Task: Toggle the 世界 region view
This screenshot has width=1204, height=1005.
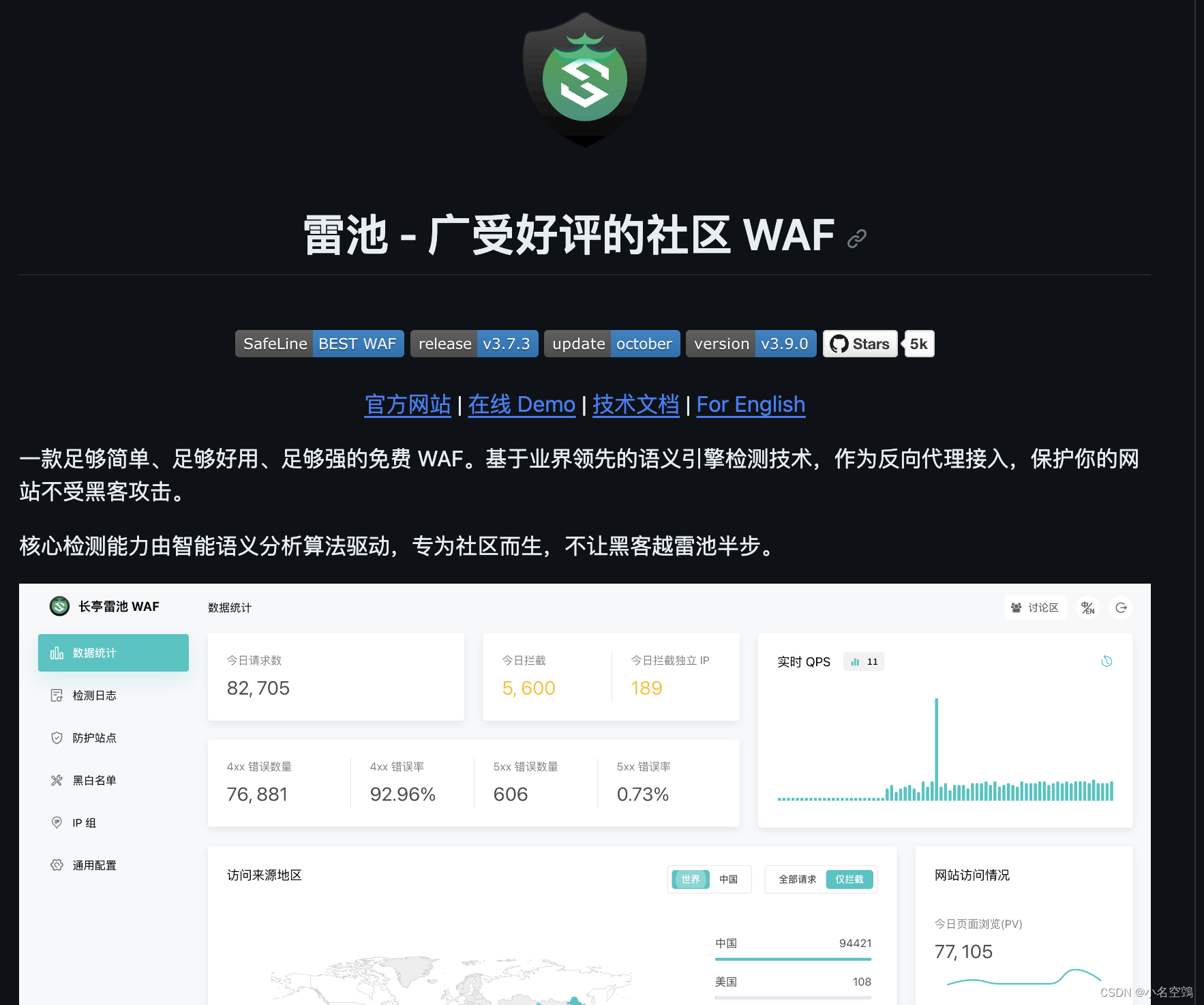Action: click(x=689, y=880)
